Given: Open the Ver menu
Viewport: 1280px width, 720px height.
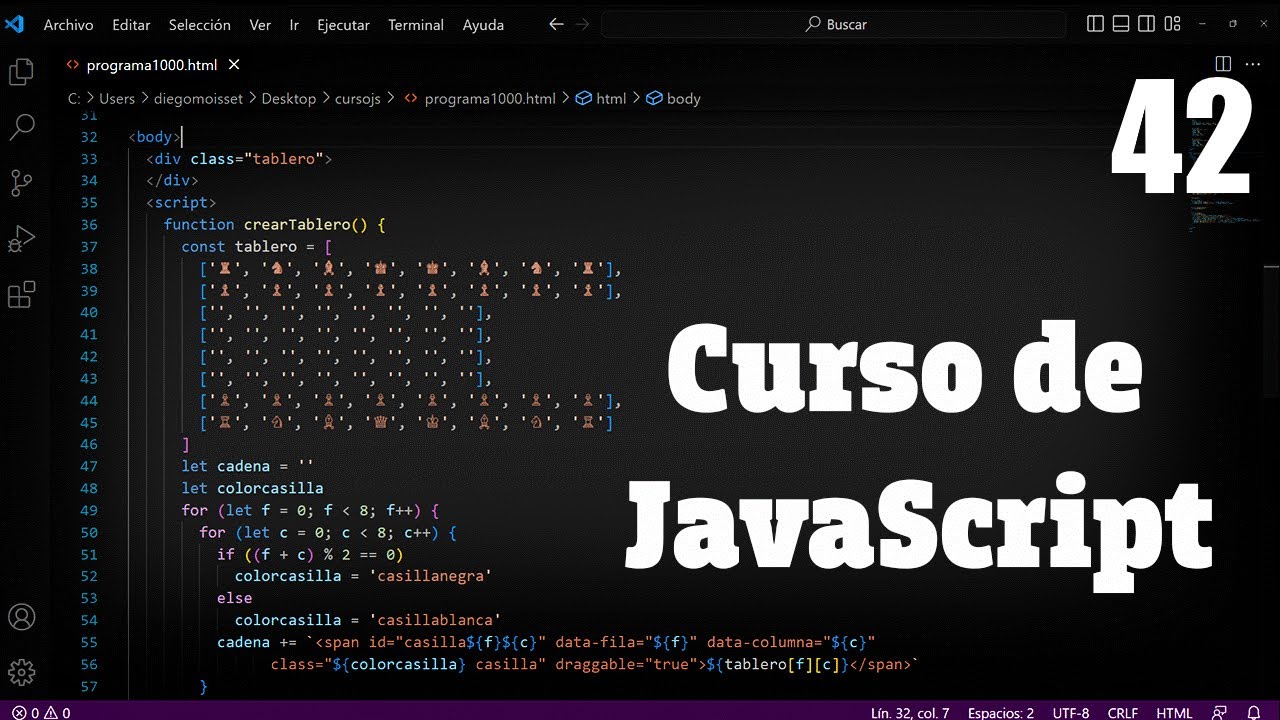Looking at the screenshot, I should [x=260, y=25].
